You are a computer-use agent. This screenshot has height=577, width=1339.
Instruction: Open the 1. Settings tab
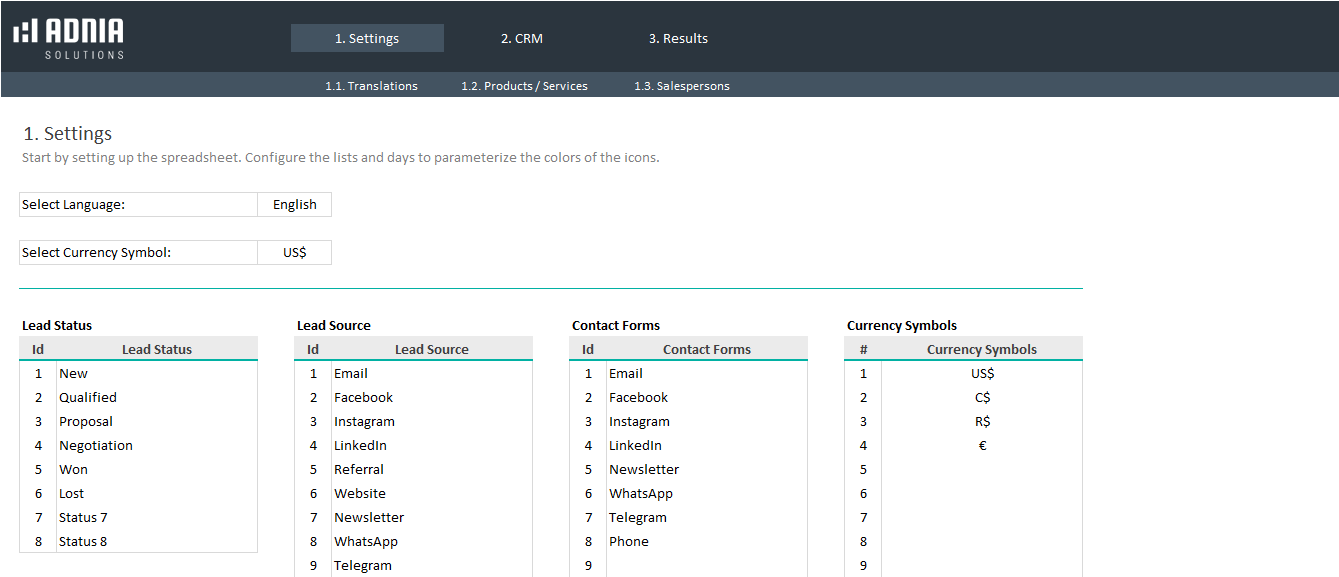(x=367, y=38)
